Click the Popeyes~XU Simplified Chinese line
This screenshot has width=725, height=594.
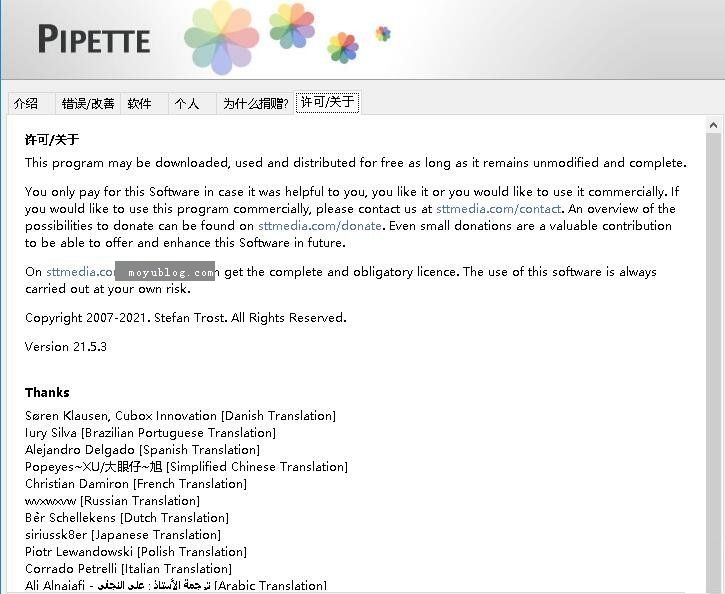[x=186, y=467]
